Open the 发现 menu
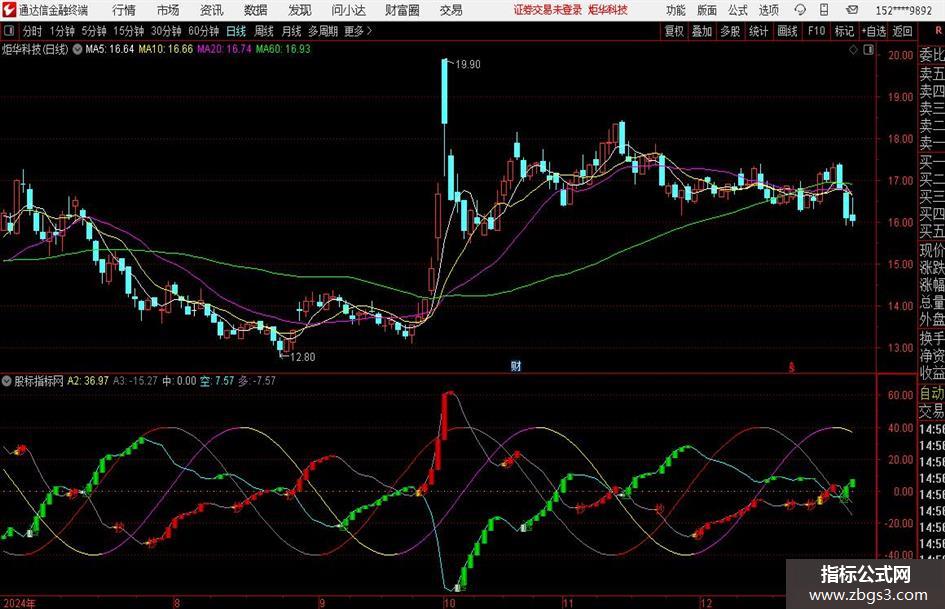Image resolution: width=945 pixels, height=609 pixels. click(300, 10)
